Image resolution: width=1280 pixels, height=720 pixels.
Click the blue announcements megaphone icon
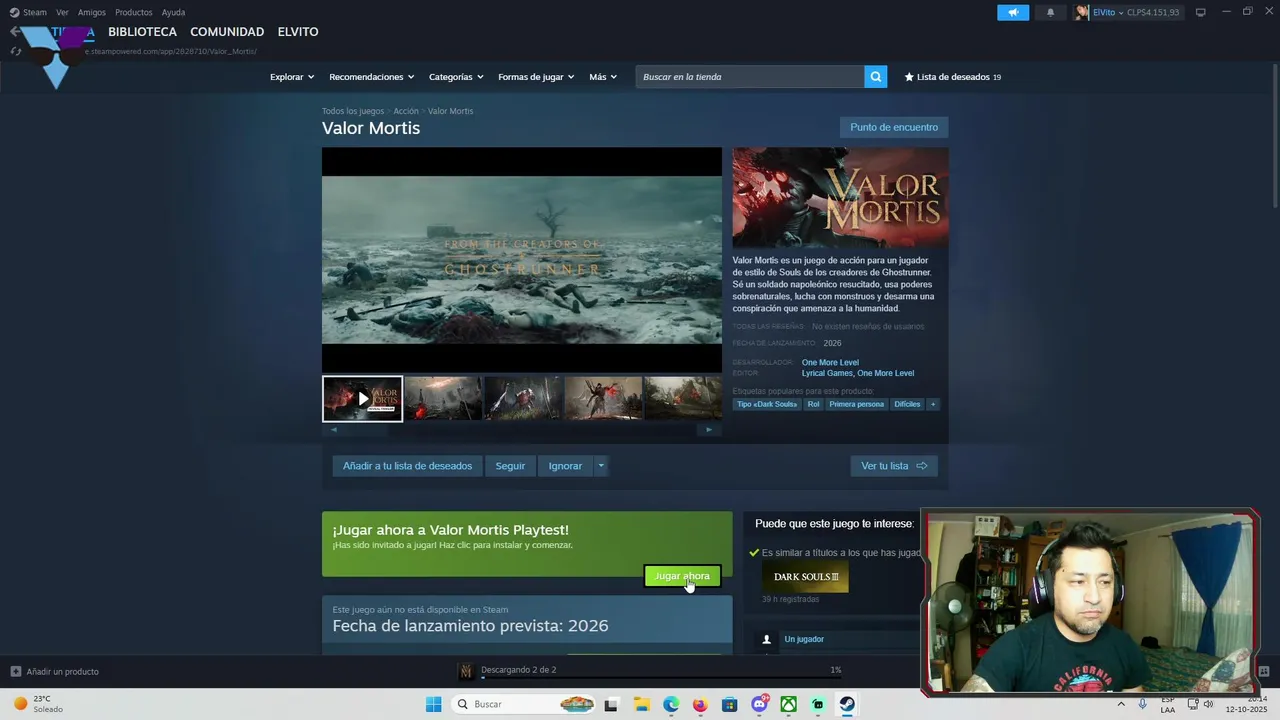point(1013,12)
